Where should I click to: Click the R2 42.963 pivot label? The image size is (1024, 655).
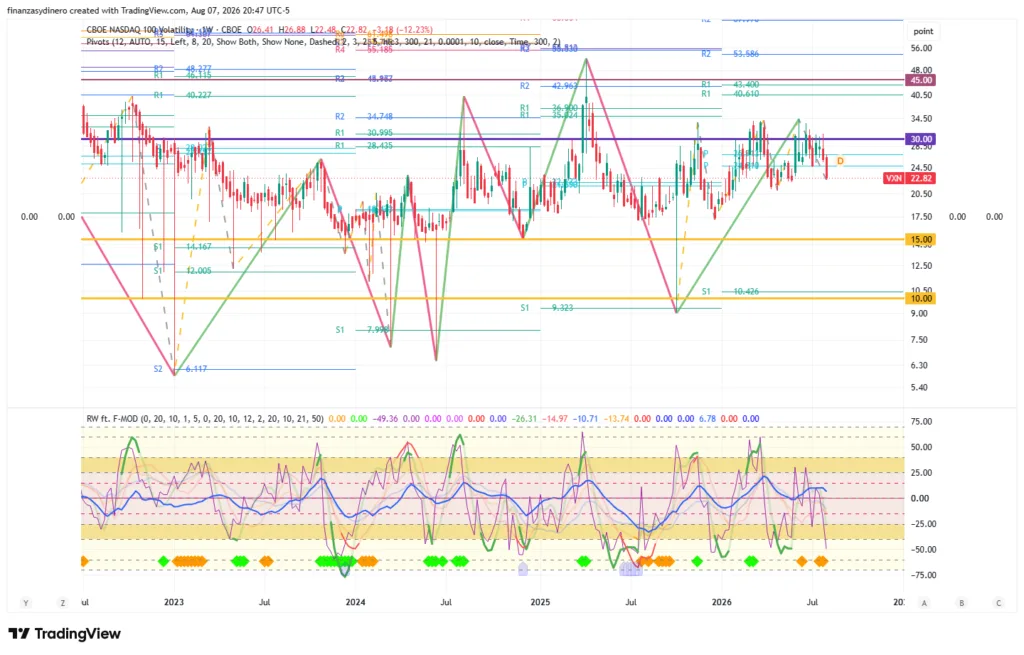[x=549, y=86]
